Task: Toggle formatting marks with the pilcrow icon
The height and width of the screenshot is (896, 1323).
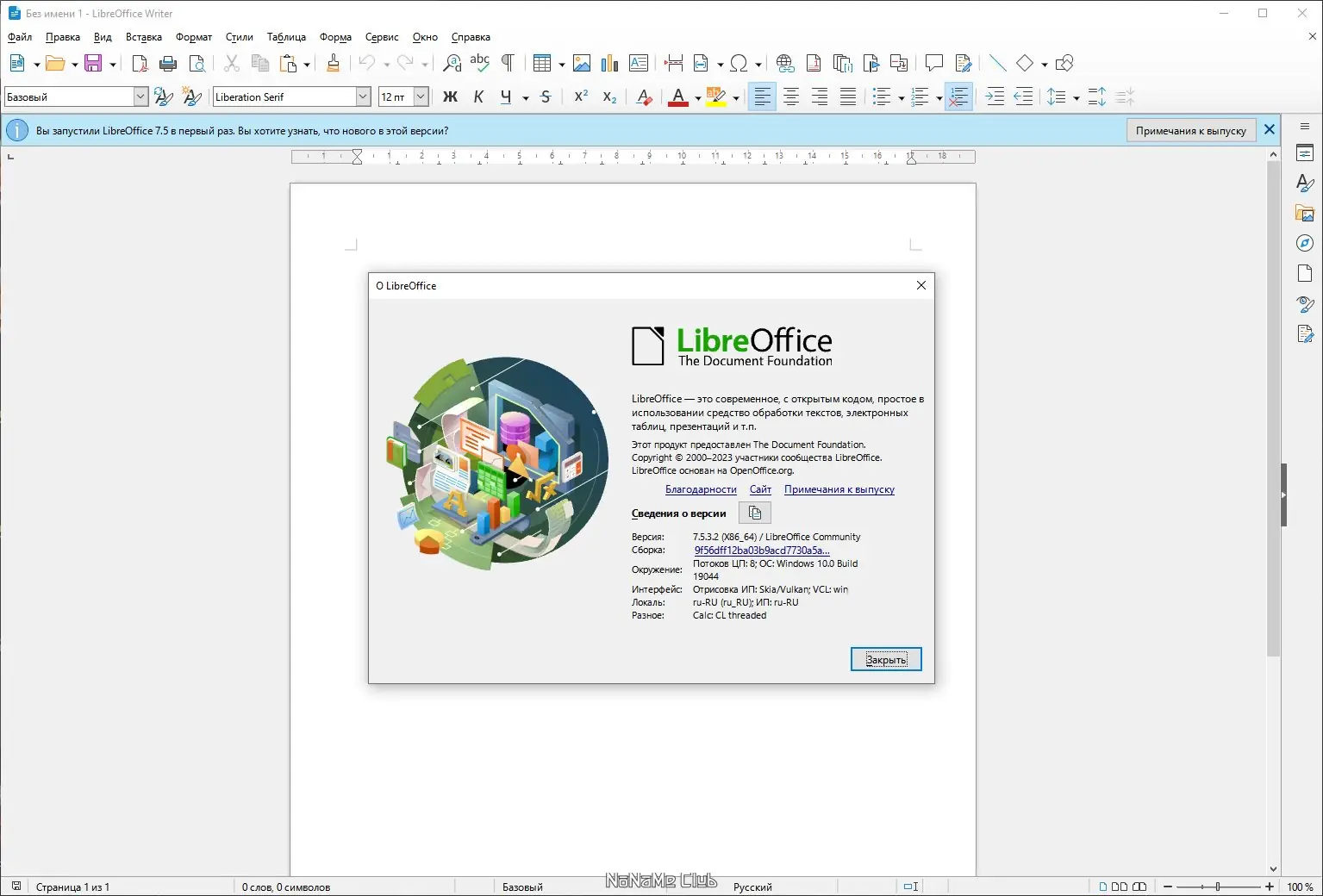Action: (508, 63)
